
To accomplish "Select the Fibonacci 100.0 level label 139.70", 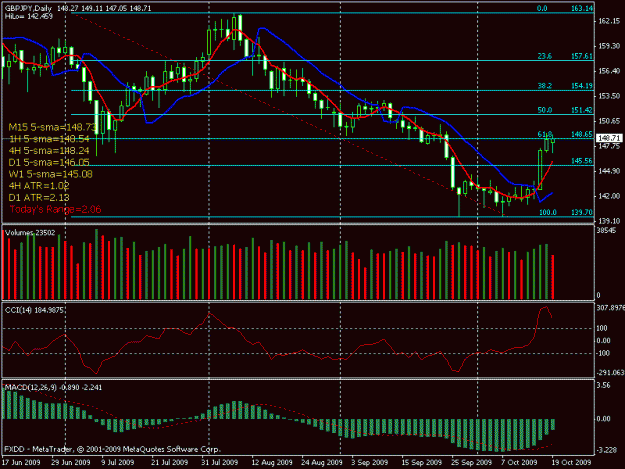I will pyautogui.click(x=582, y=212).
